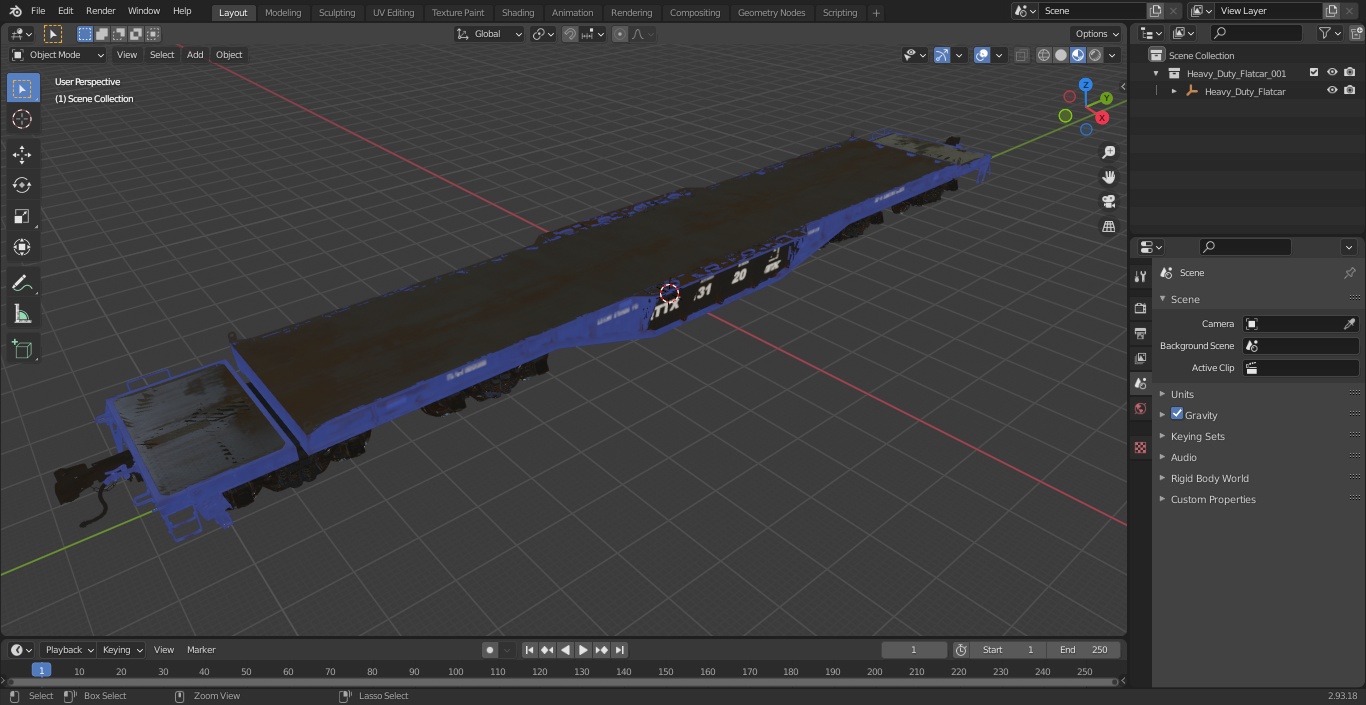Toggle the camera view icon
Image resolution: width=1366 pixels, height=705 pixels.
[1109, 202]
